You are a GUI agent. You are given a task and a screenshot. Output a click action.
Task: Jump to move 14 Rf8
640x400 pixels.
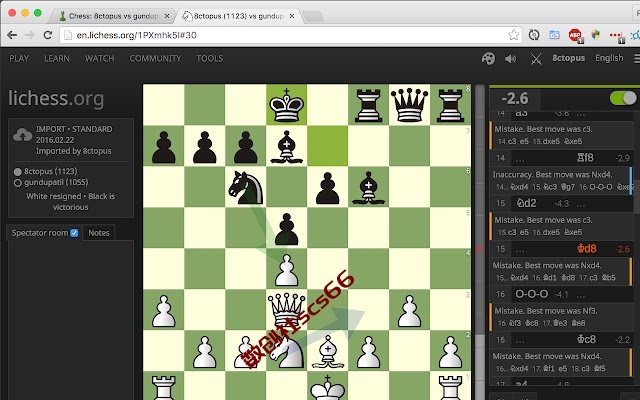click(585, 158)
